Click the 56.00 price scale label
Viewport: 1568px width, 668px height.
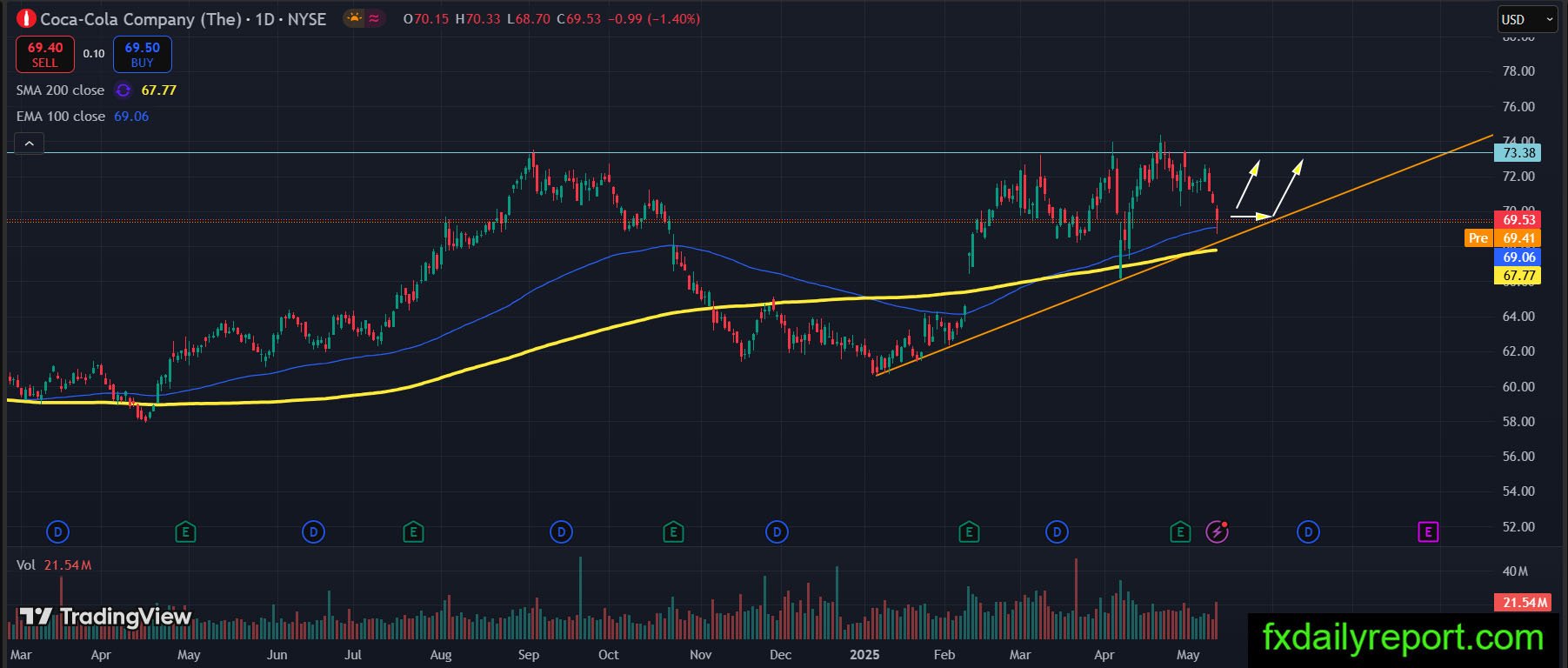(1518, 457)
